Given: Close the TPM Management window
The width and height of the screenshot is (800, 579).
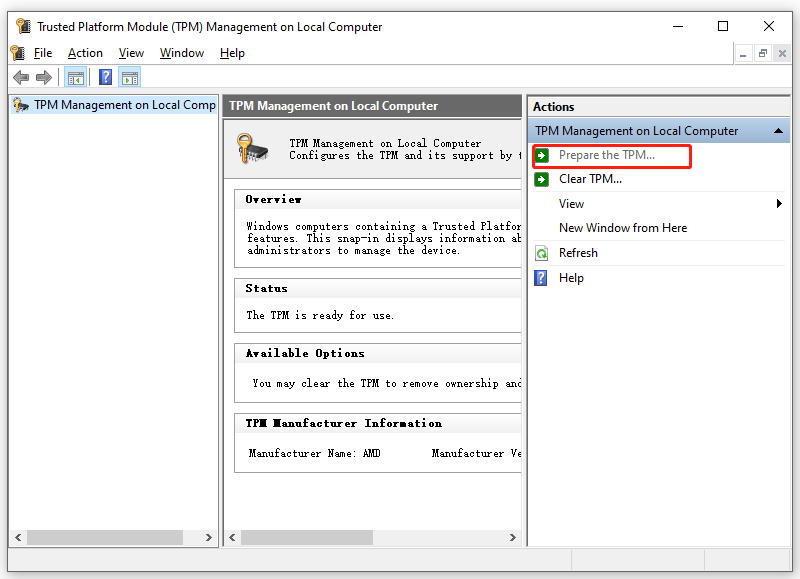Looking at the screenshot, I should pos(769,27).
